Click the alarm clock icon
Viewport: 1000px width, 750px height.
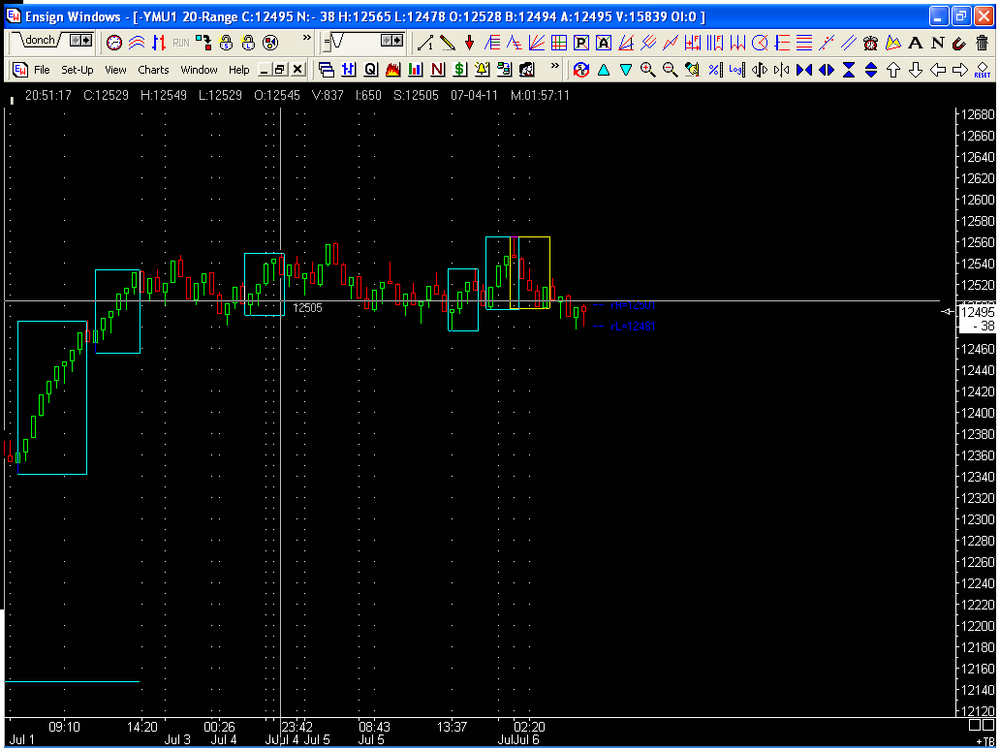point(871,43)
